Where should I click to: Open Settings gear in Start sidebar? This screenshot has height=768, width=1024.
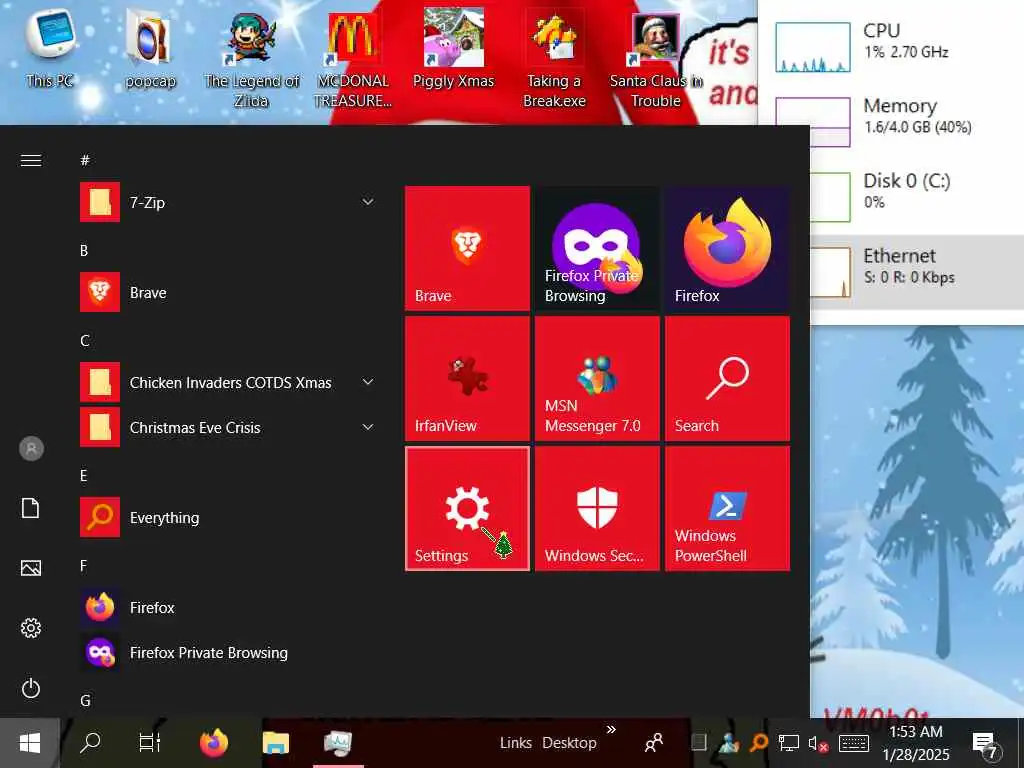click(31, 628)
